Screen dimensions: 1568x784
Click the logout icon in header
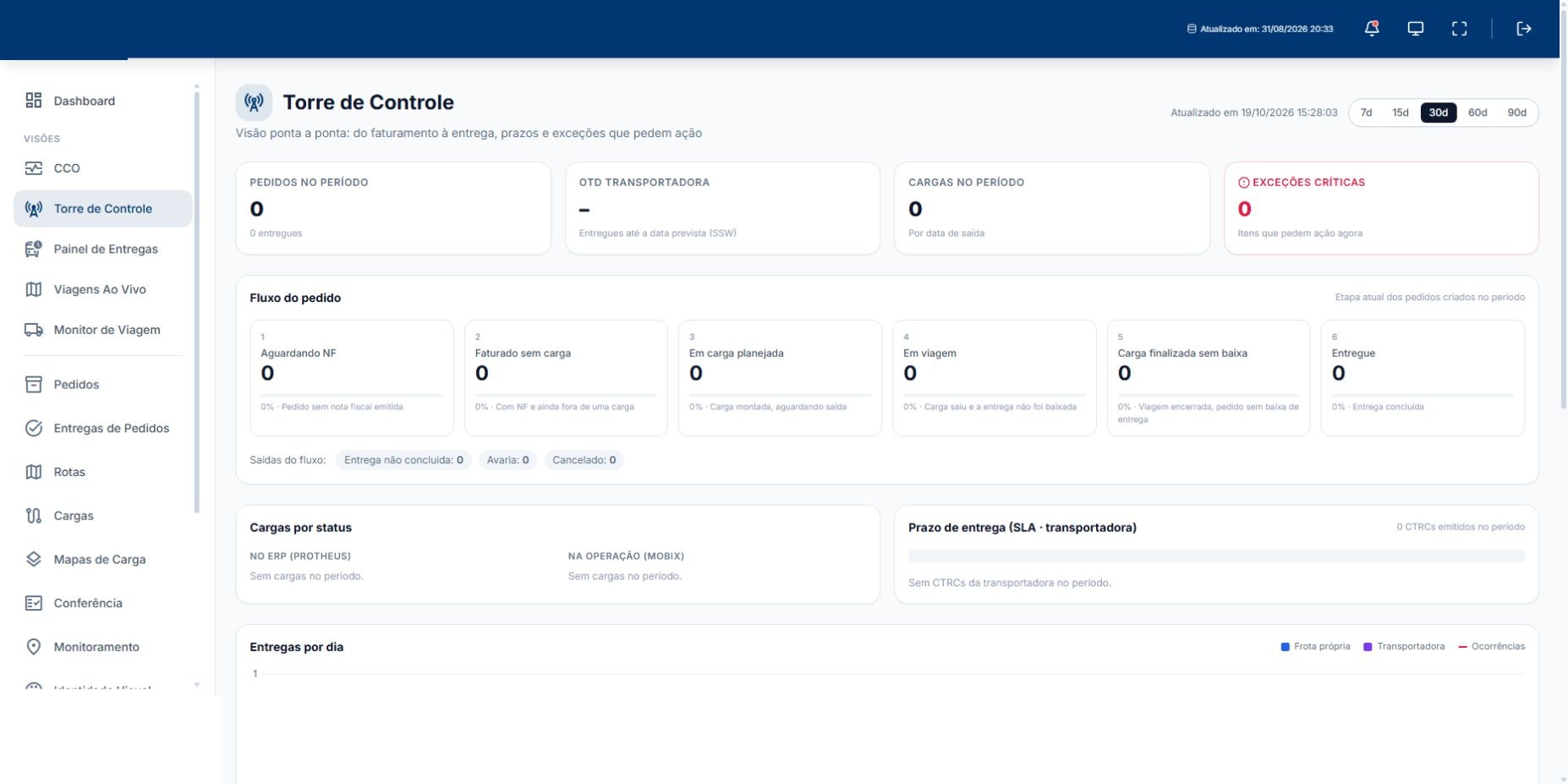pyautogui.click(x=1524, y=29)
